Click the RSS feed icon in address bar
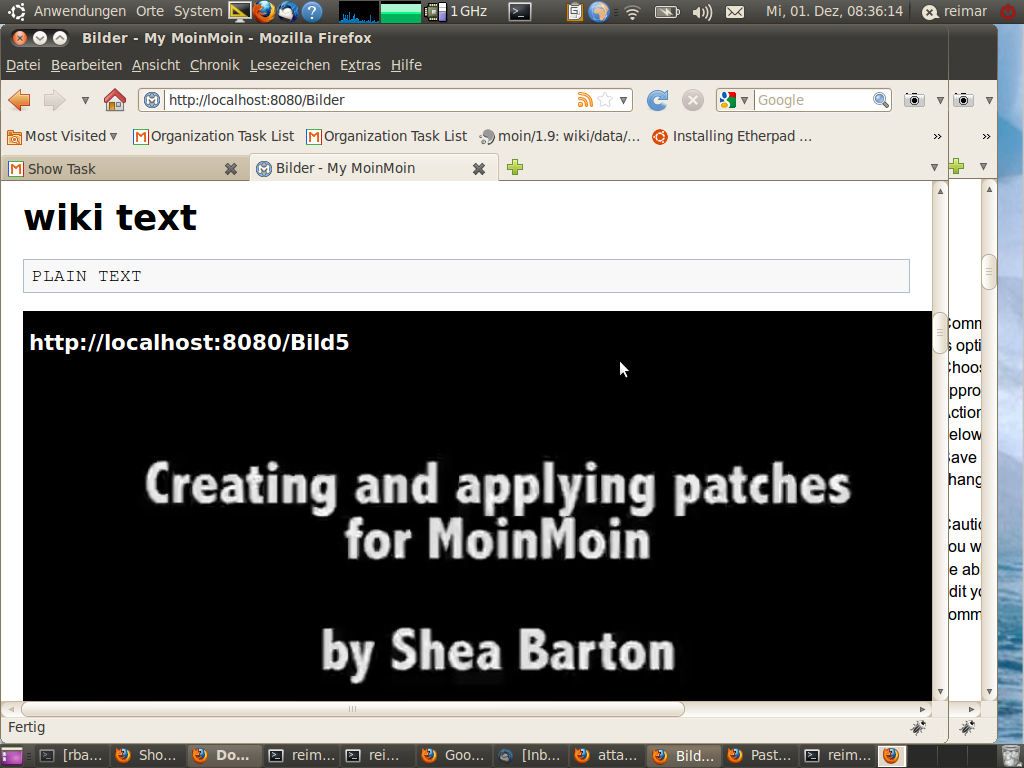 585,100
